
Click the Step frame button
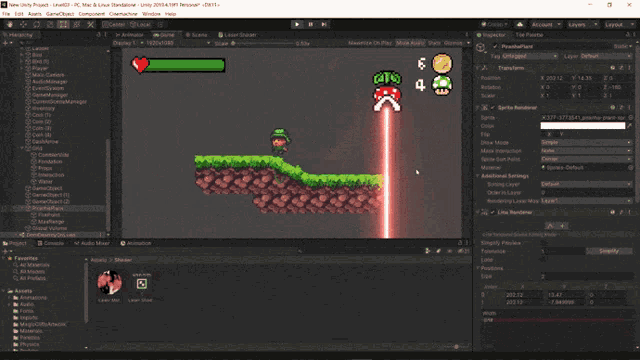coord(324,24)
